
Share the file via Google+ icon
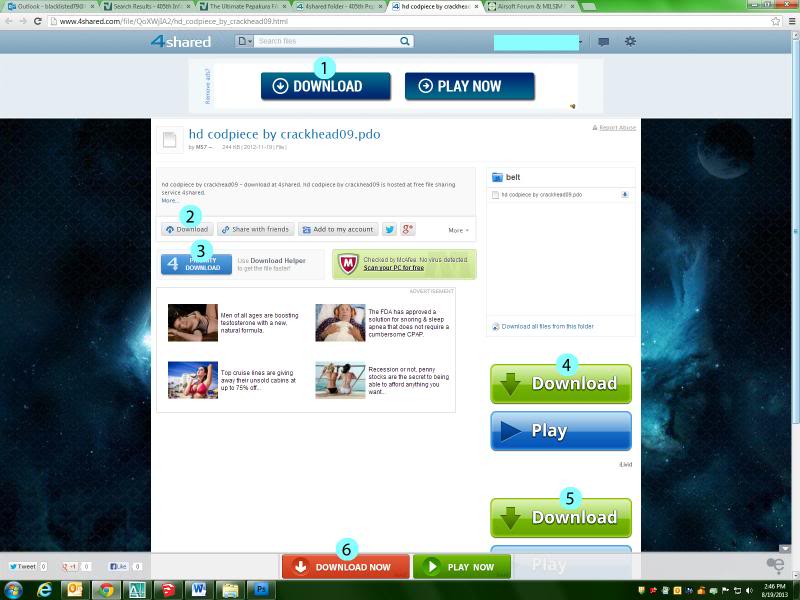coord(408,230)
